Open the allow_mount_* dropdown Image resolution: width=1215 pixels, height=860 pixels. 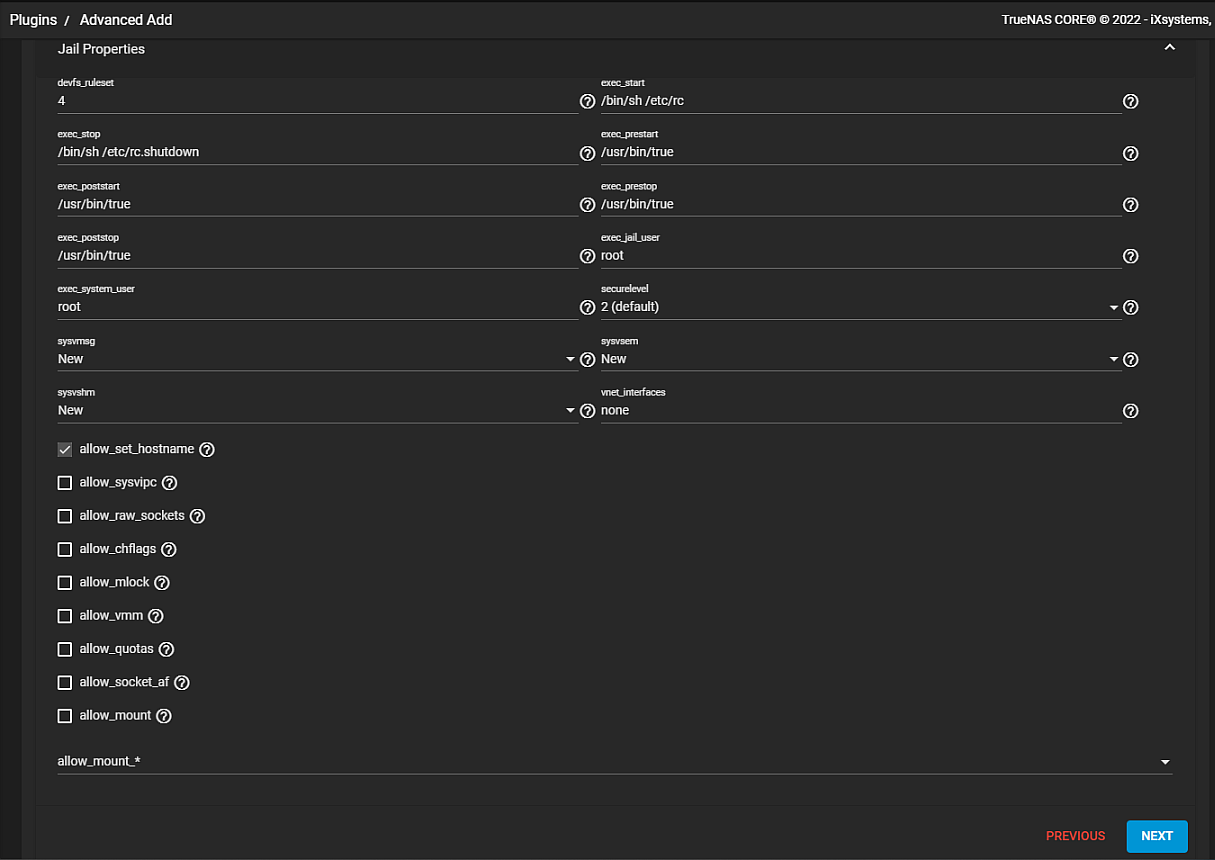coord(614,762)
